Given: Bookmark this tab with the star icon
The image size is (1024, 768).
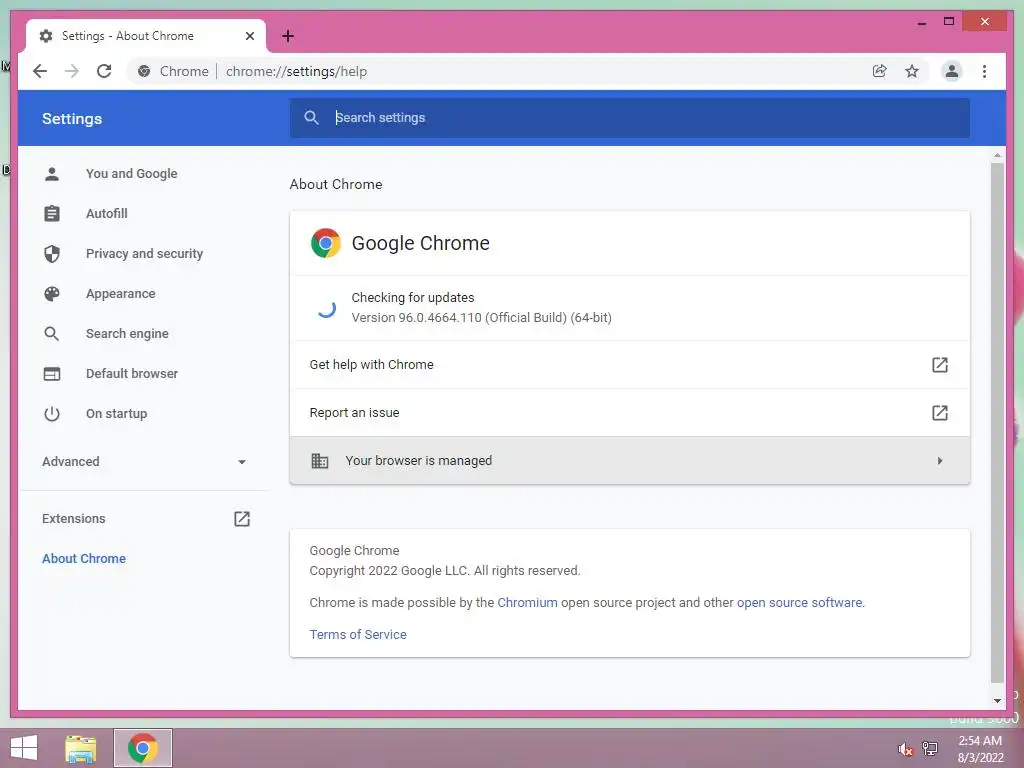Looking at the screenshot, I should click(912, 71).
